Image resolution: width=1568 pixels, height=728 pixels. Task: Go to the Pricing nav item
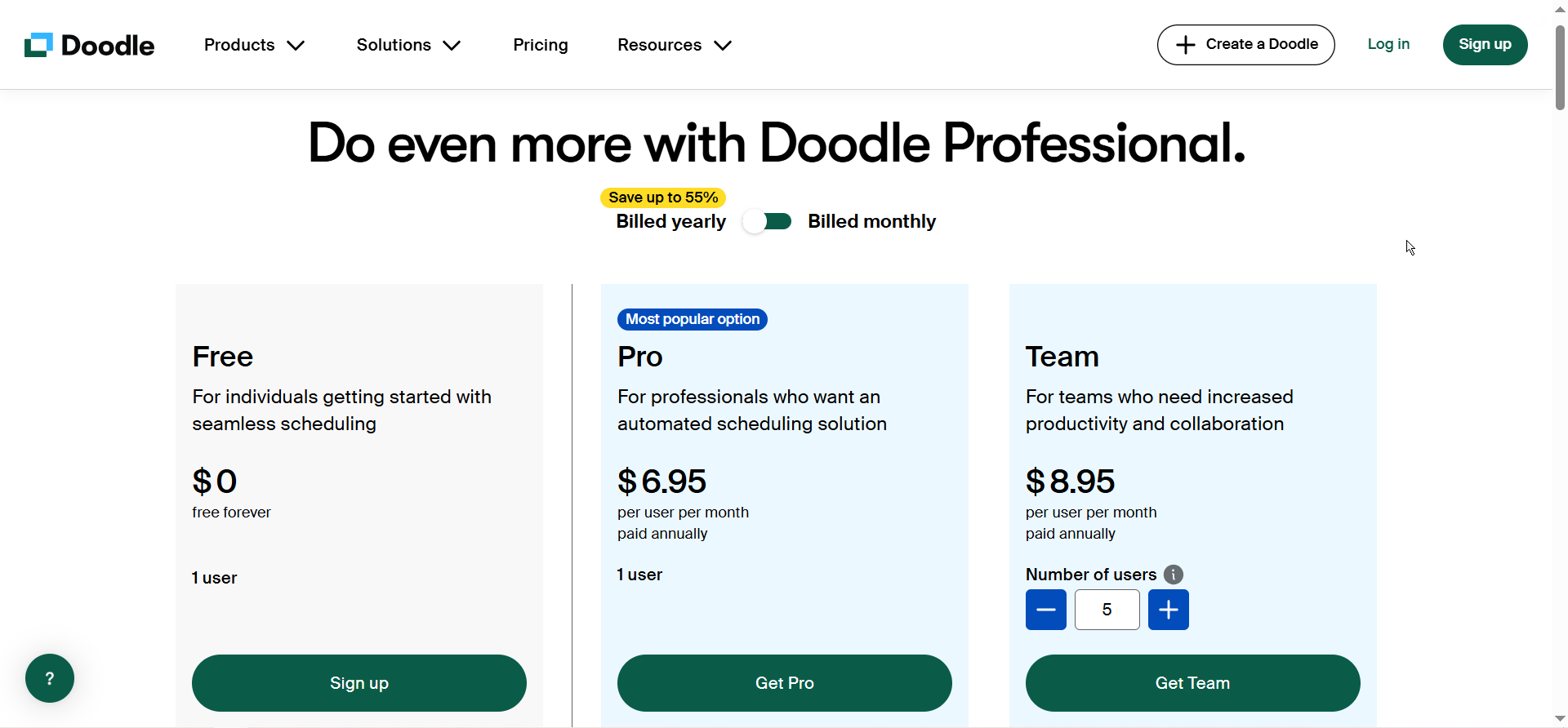(541, 45)
